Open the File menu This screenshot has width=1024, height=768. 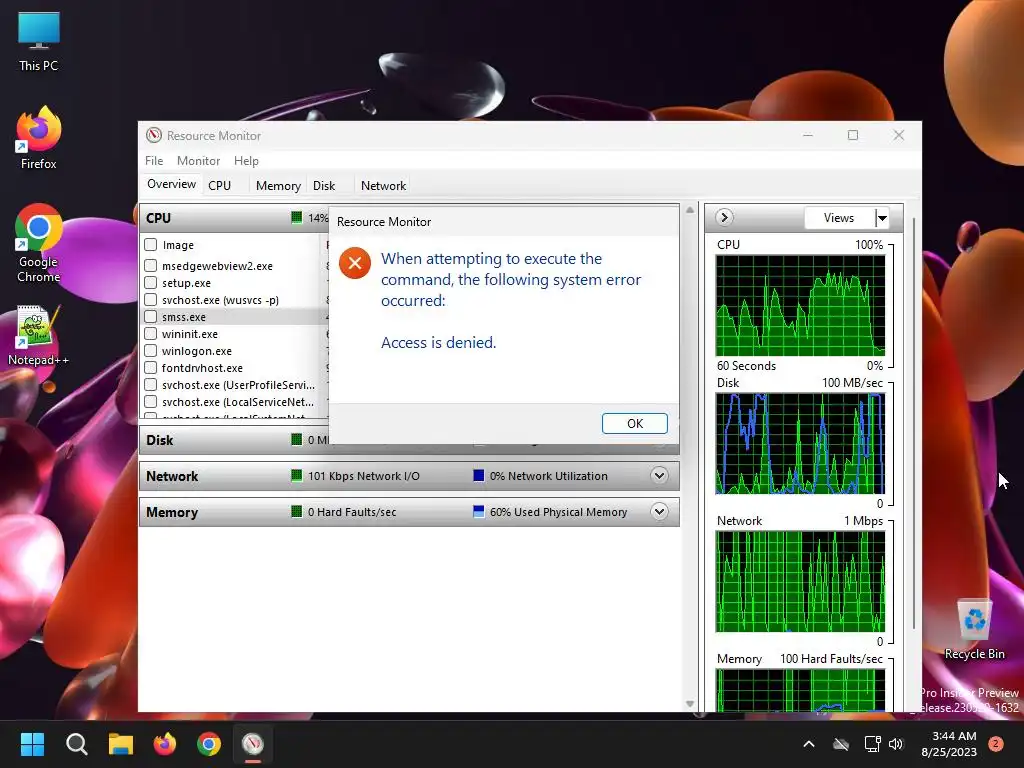[154, 161]
